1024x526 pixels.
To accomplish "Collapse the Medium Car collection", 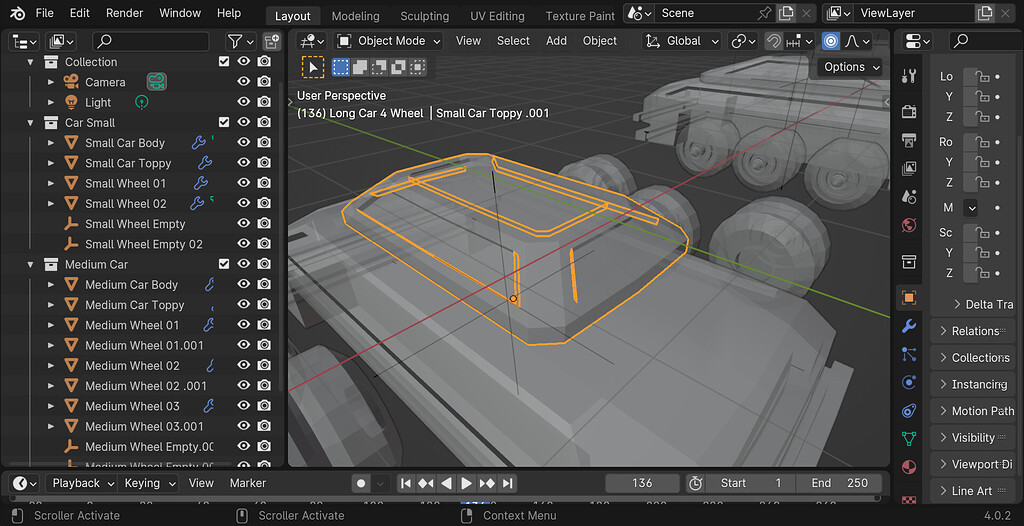I will click(x=32, y=265).
